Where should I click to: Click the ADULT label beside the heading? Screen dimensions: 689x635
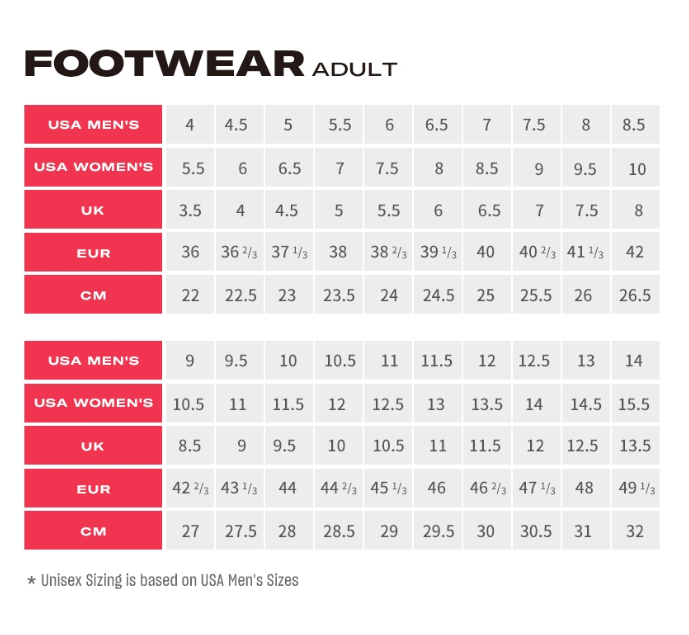pyautogui.click(x=354, y=69)
